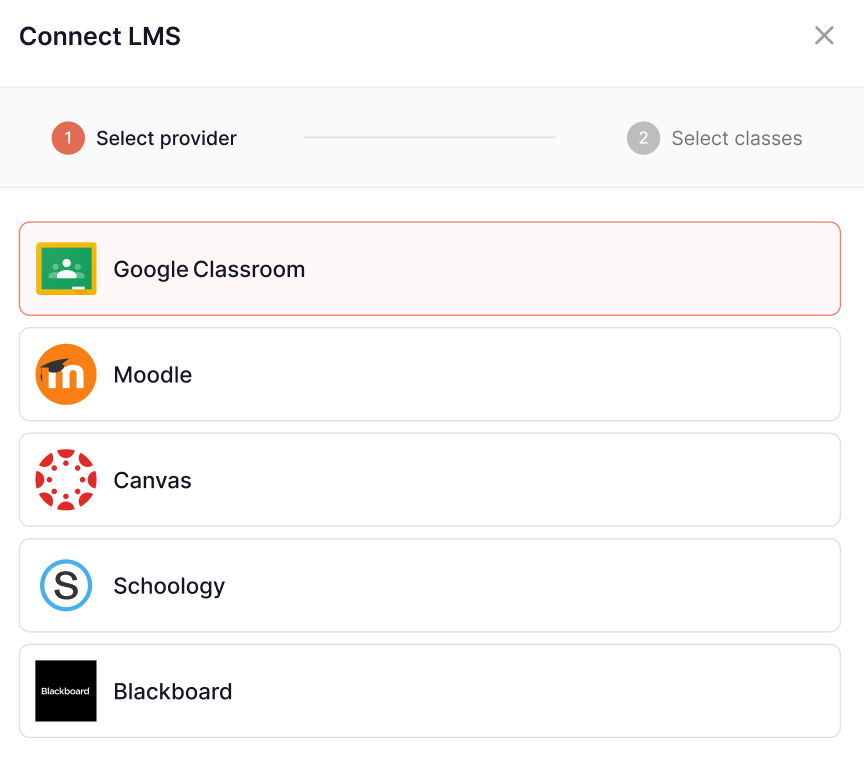Click the Blackboard square logo
Image resolution: width=864 pixels, height=768 pixels.
coord(65,691)
